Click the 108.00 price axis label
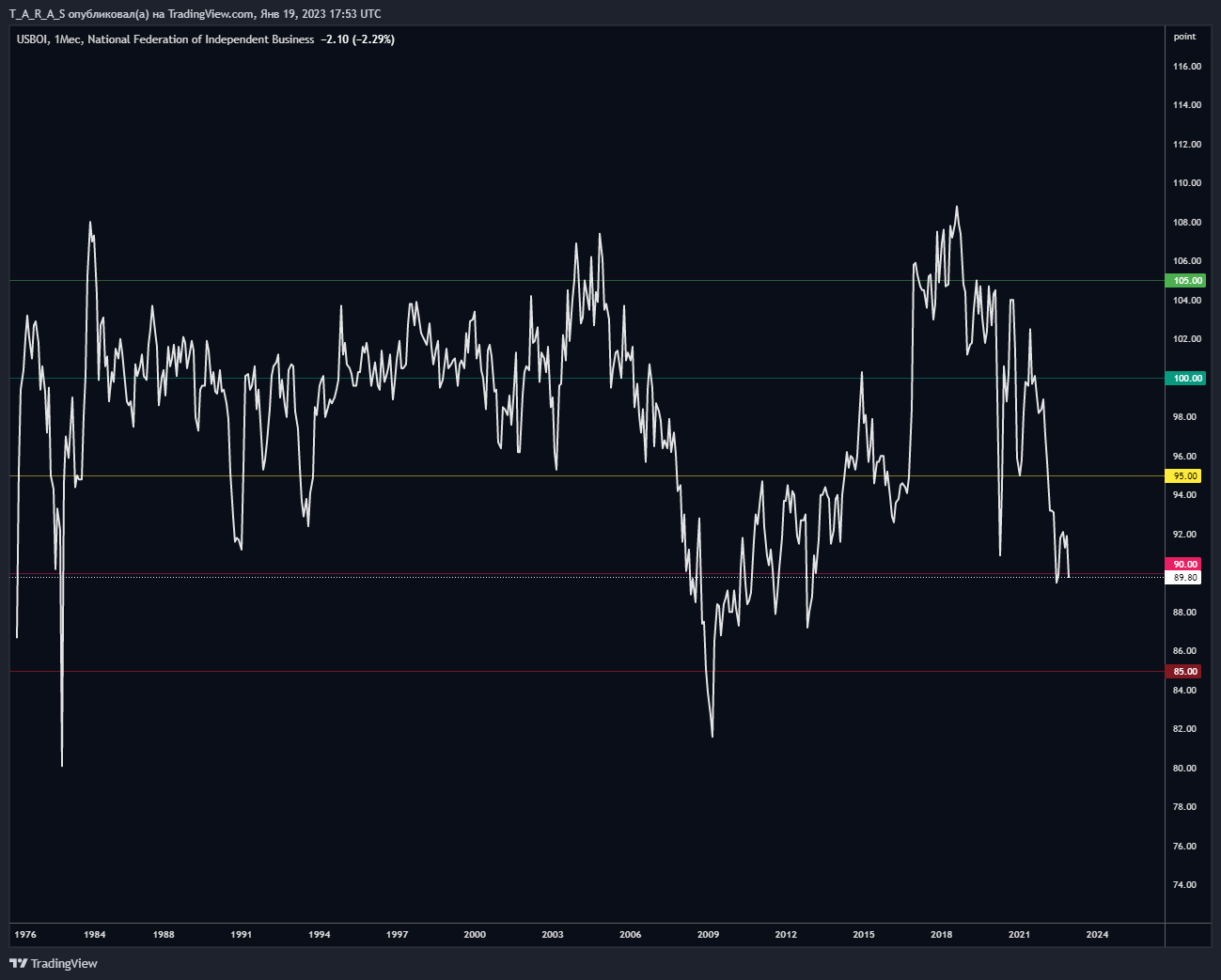This screenshot has height=980, width=1221. pos(1187,223)
